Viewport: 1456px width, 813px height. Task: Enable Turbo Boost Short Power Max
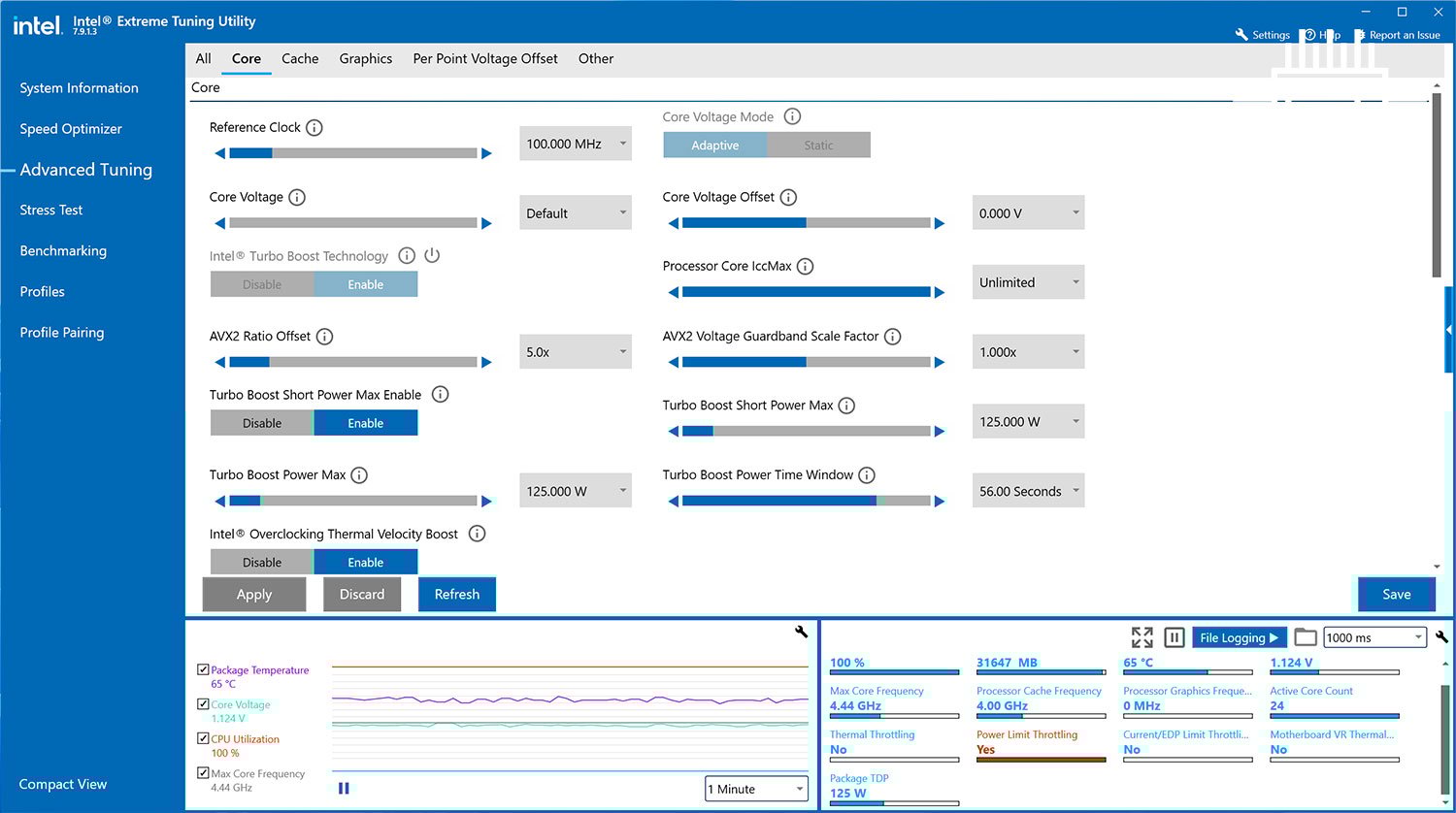366,423
